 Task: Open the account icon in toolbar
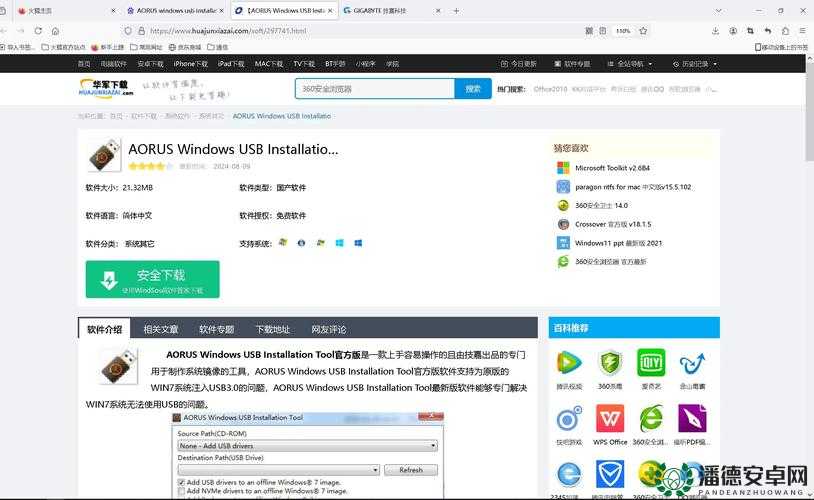point(733,31)
